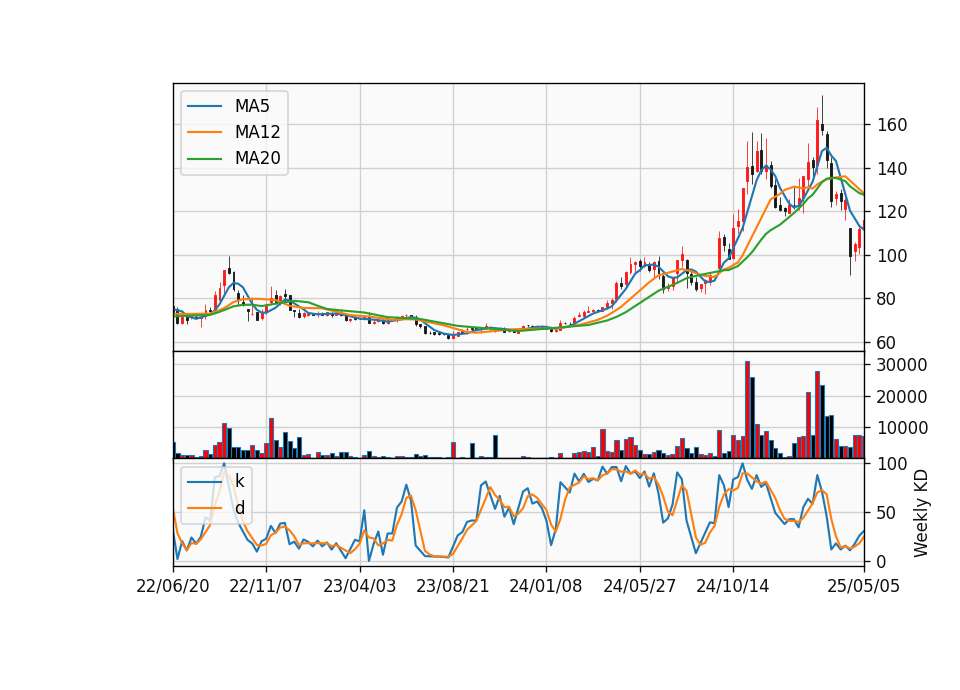960x690 pixels.
Task: Click the 140 price axis label
Action: pos(892,168)
